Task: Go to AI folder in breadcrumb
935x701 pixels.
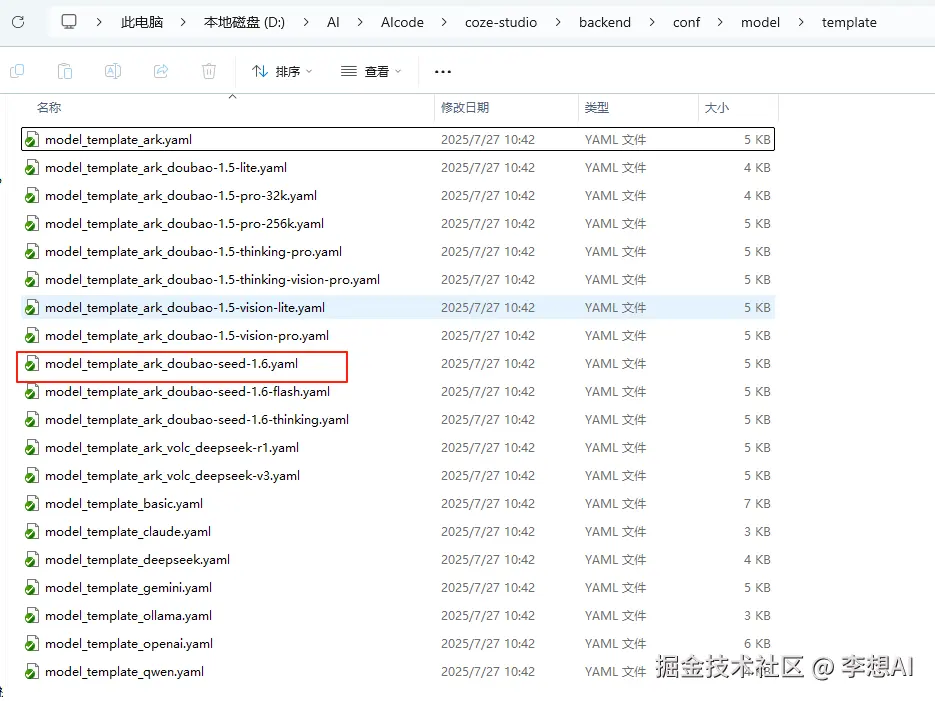Action: [x=333, y=22]
